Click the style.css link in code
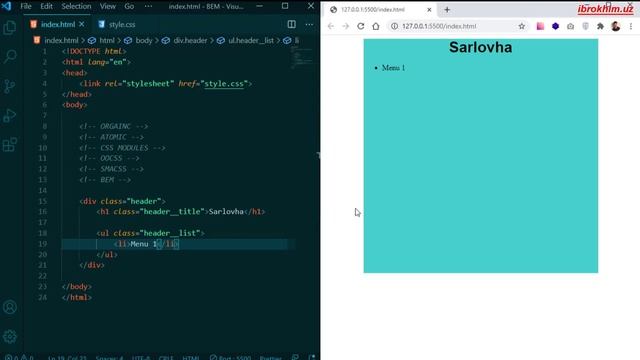Image resolution: width=640 pixels, height=360 pixels. (224, 84)
